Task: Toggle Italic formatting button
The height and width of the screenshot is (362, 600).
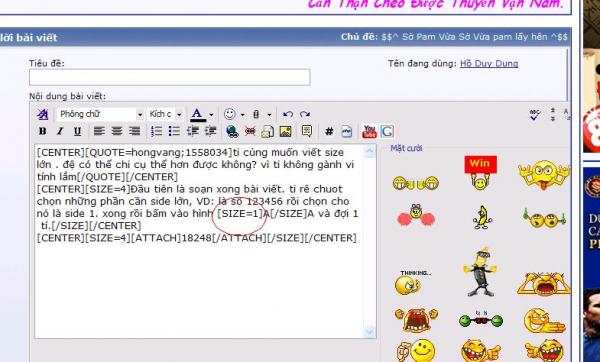Action: coord(60,131)
